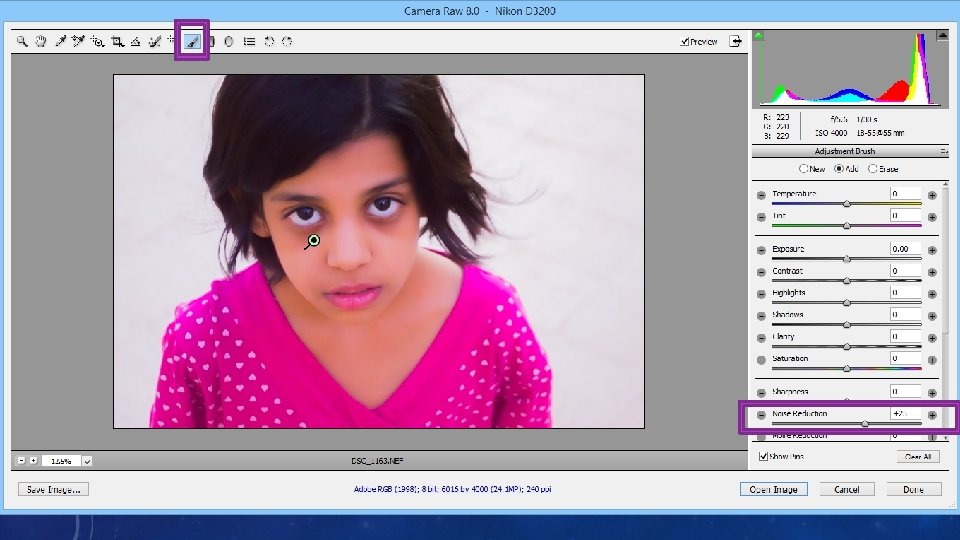
Task: Rotate image 90° clockwise
Action: (287, 41)
